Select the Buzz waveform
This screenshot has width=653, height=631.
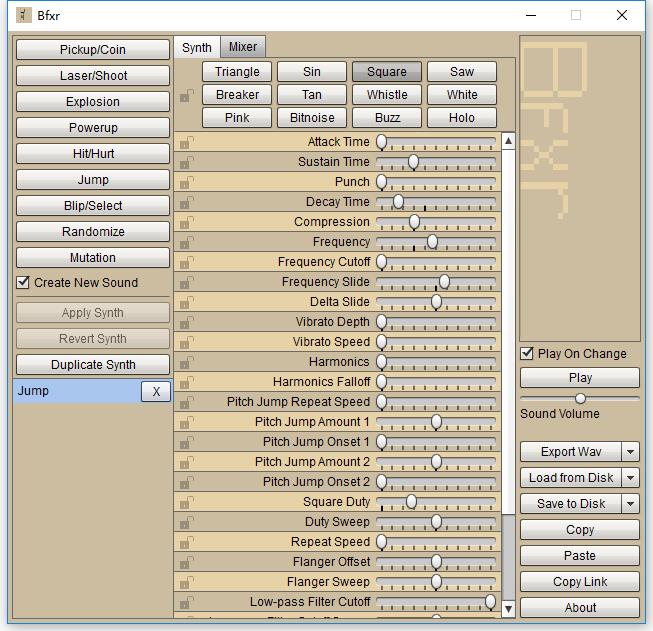pos(387,117)
